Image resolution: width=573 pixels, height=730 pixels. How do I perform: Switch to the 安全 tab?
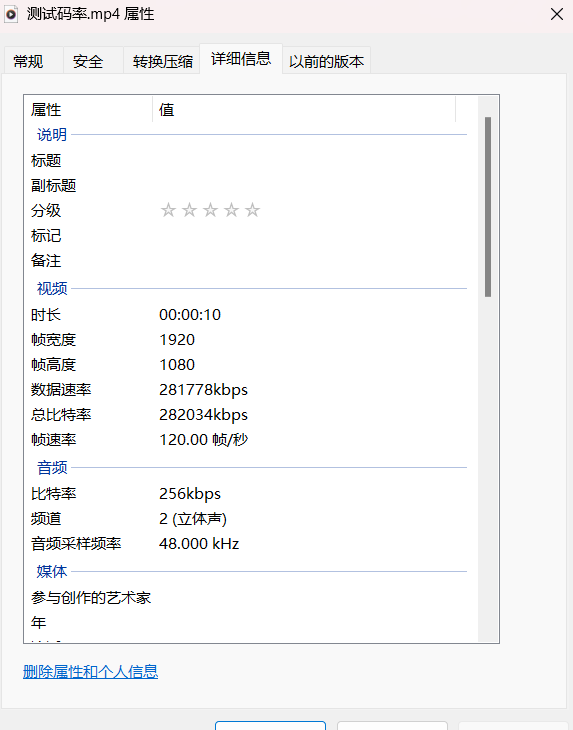(93, 61)
